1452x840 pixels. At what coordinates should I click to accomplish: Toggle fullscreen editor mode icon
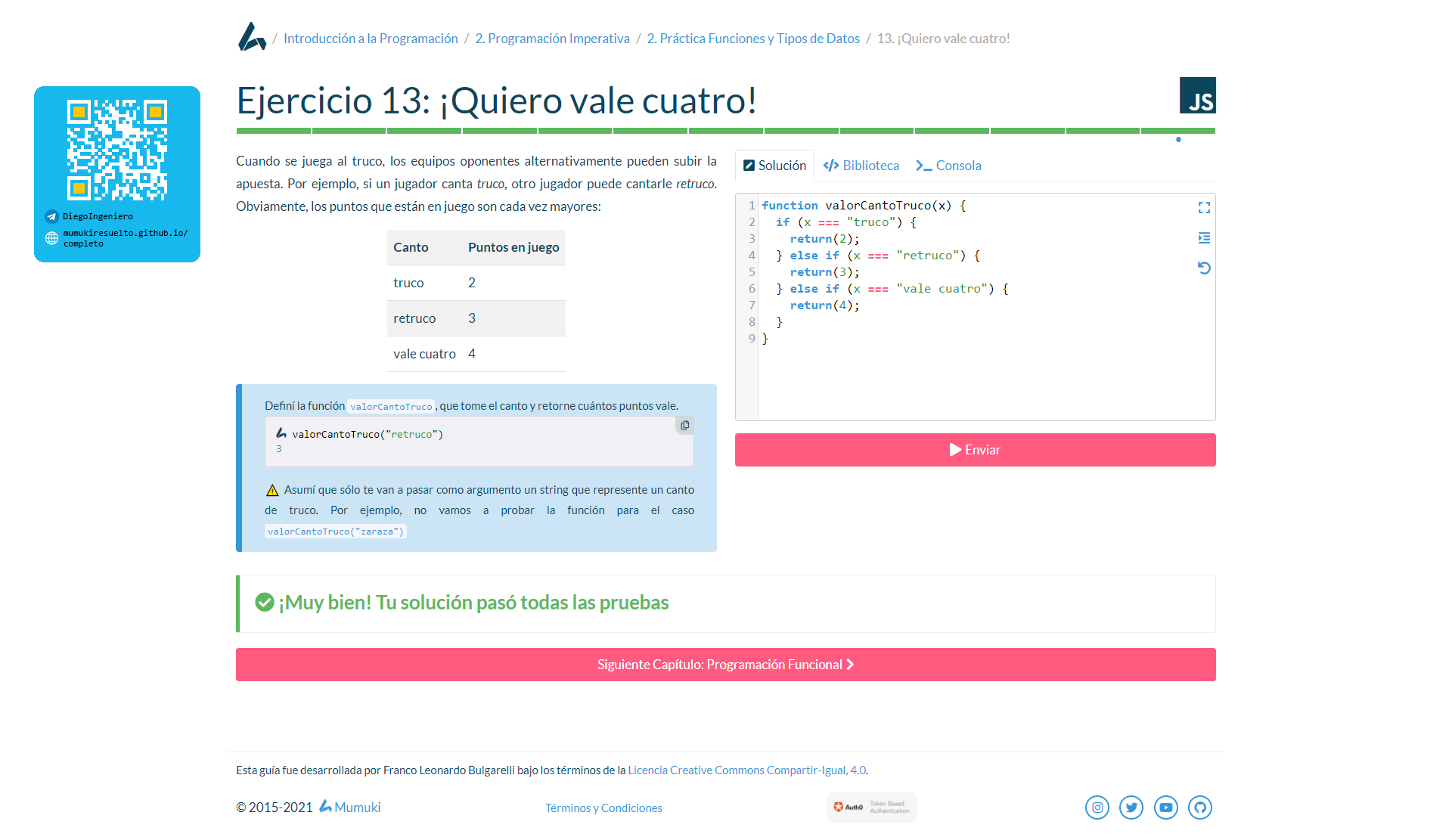coord(1204,207)
